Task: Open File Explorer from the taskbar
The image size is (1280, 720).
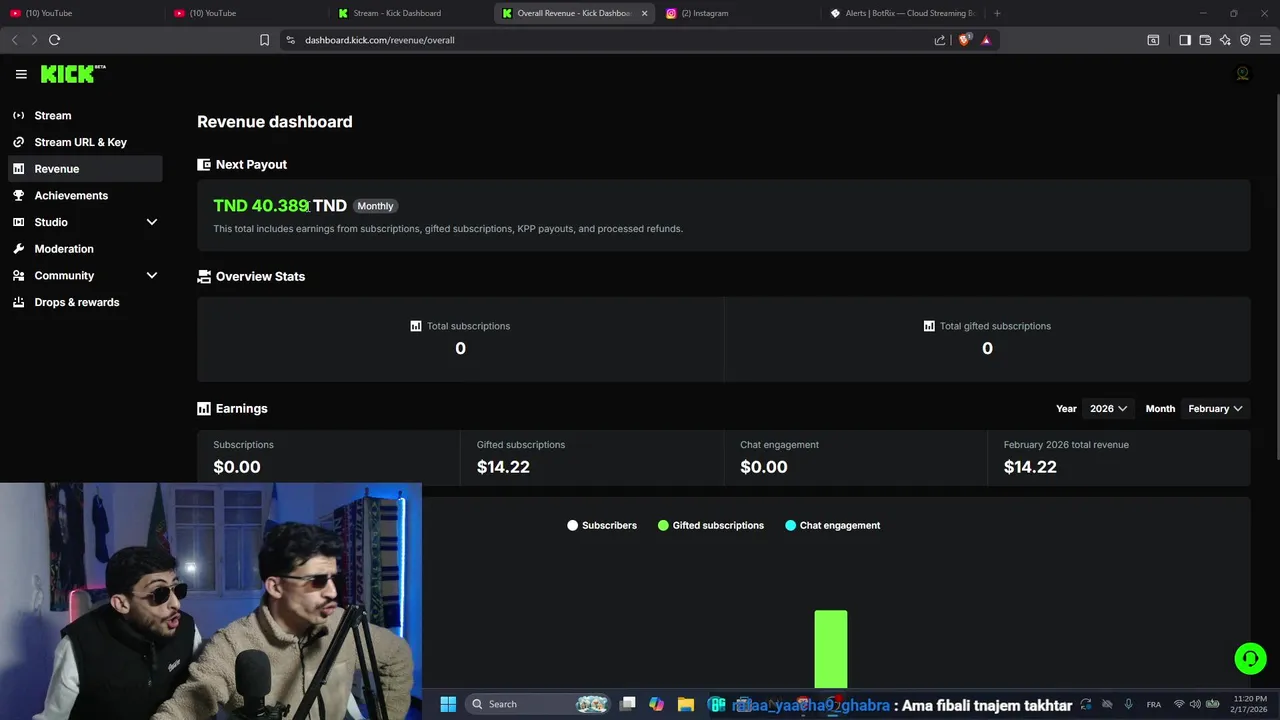Action: [685, 704]
